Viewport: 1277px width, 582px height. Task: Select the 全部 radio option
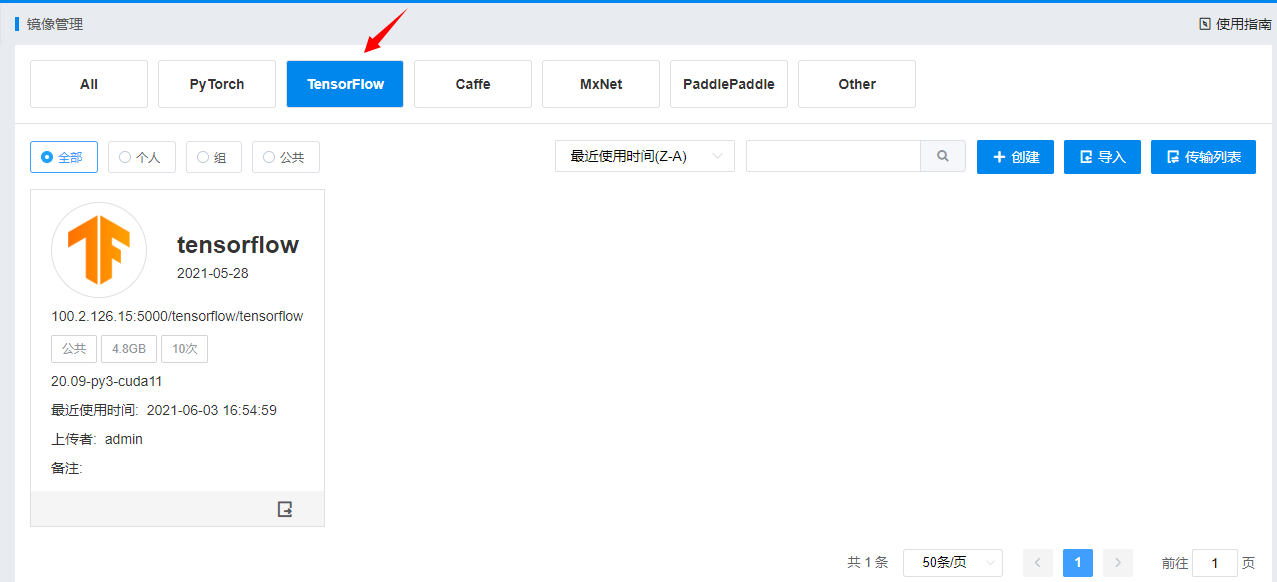(x=64, y=157)
